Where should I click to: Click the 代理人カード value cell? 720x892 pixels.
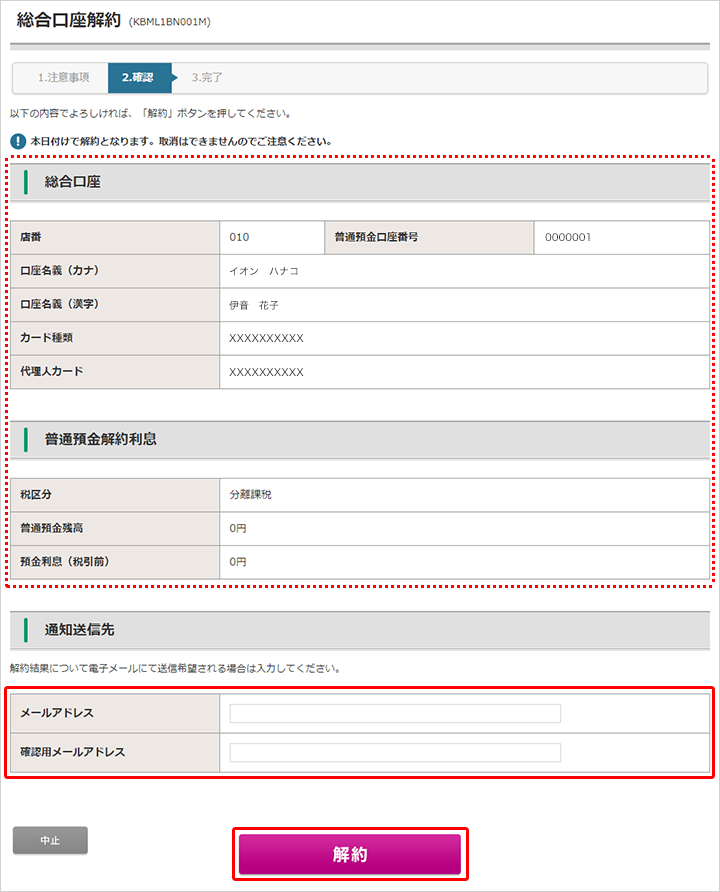(464, 372)
